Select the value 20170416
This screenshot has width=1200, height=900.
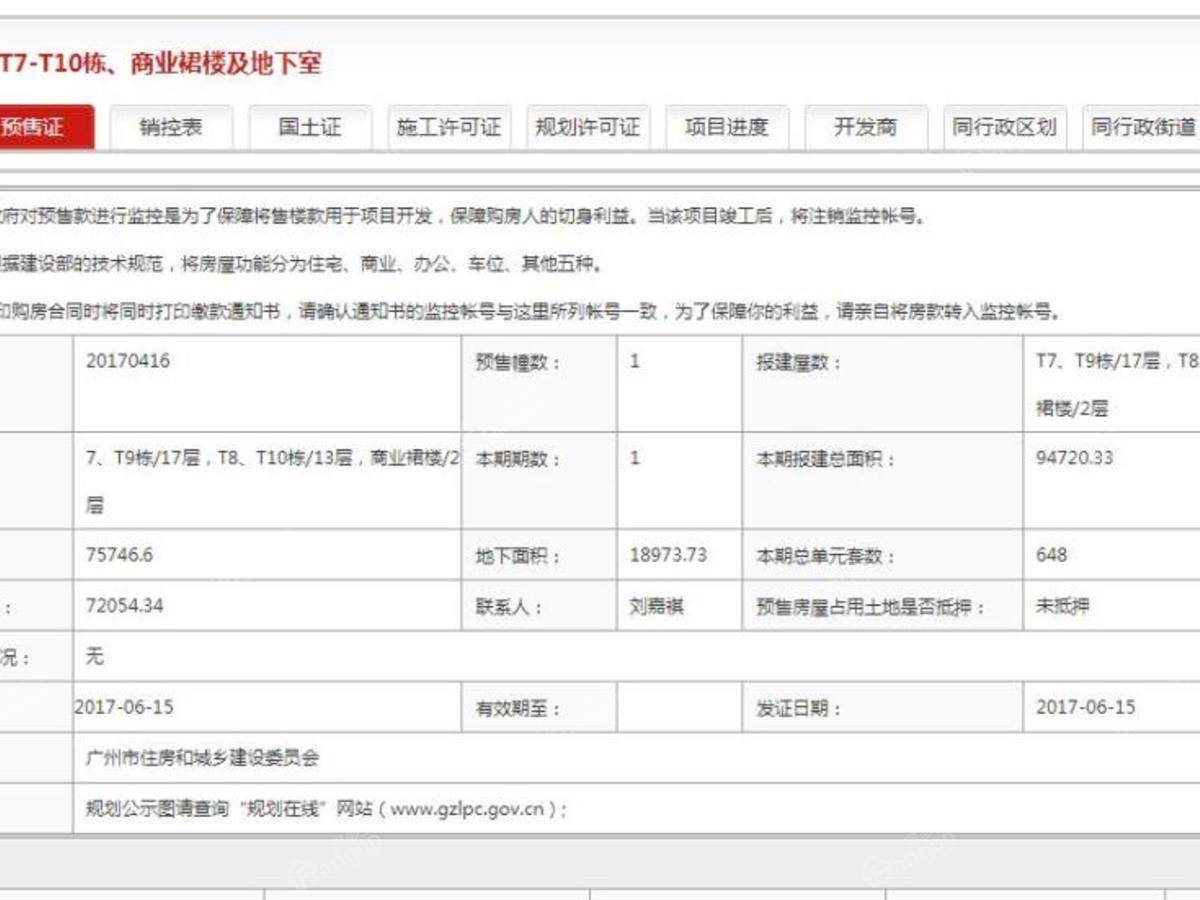[128, 361]
